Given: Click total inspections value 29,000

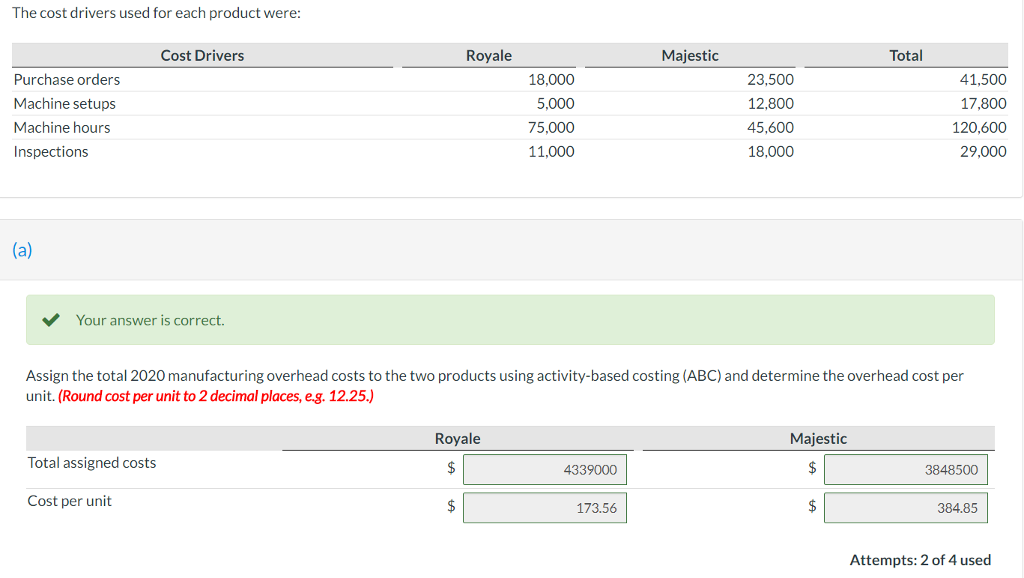Looking at the screenshot, I should tap(983, 152).
